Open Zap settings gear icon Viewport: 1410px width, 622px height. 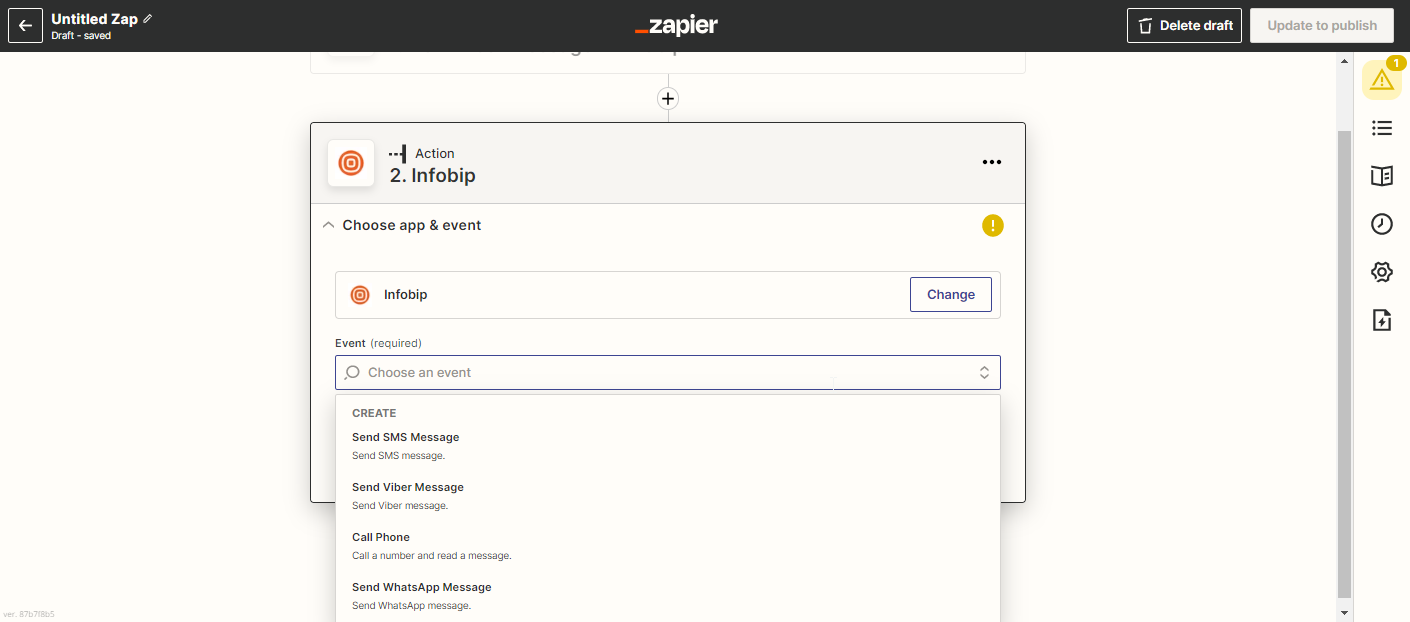[1381, 272]
